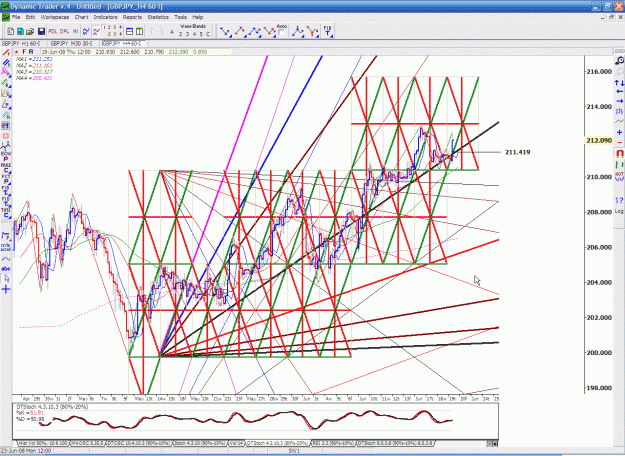Click the red trendline tool icon
The image size is (625, 456).
click(x=6, y=53)
